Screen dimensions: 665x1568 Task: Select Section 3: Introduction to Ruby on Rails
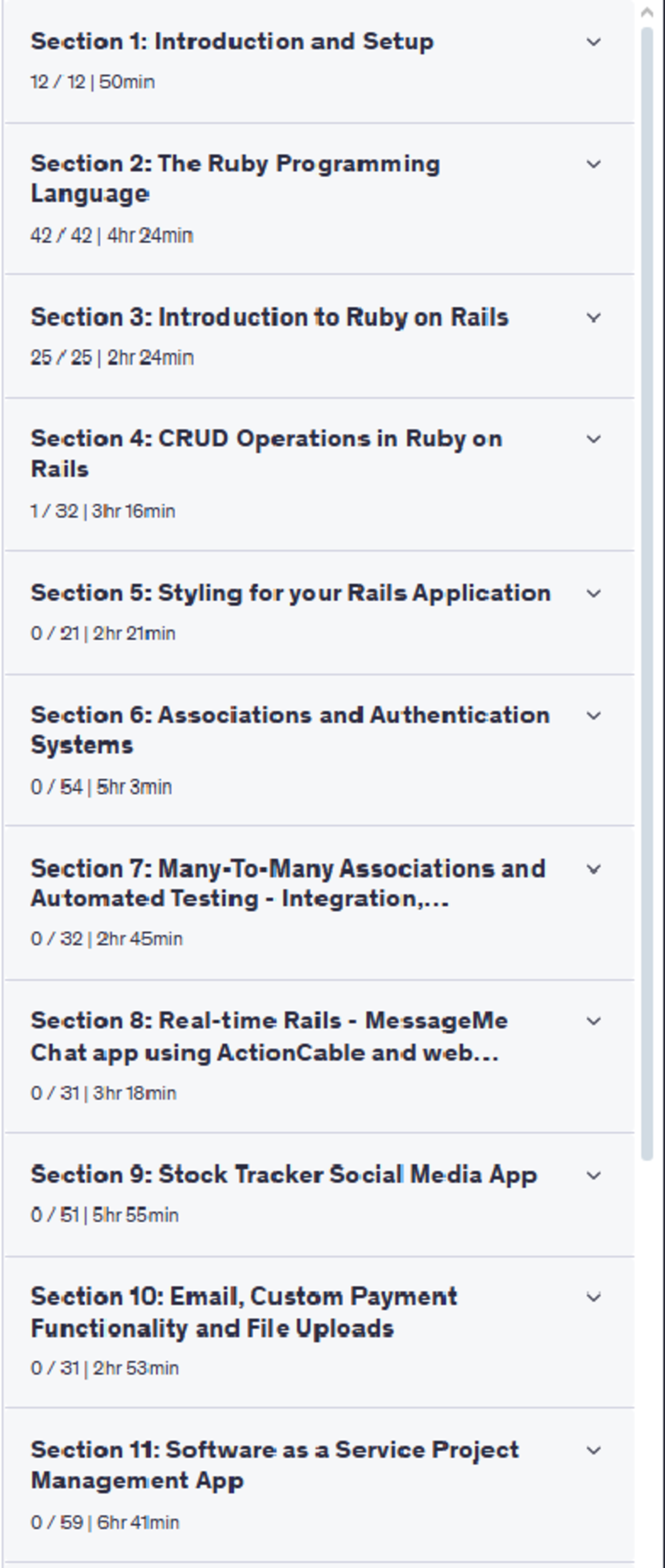click(269, 318)
